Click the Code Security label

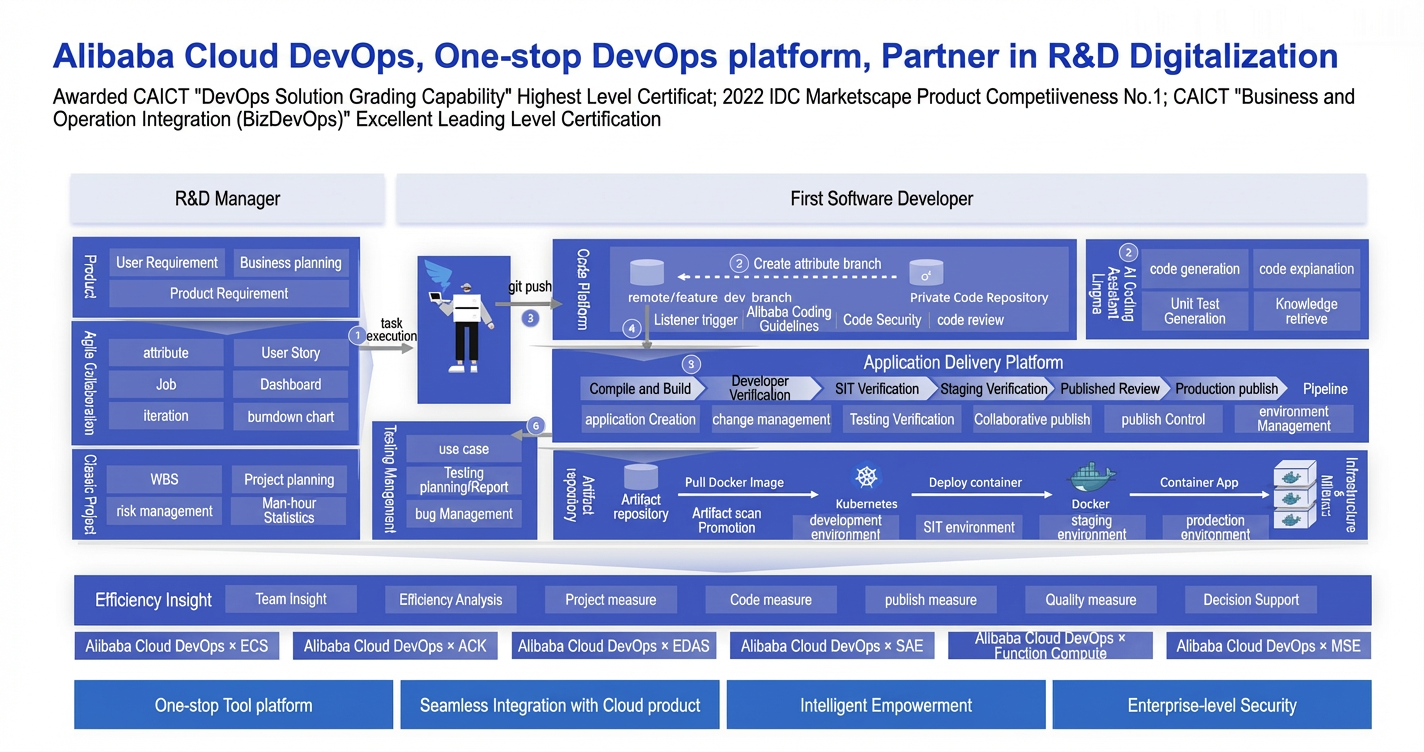pos(882,320)
